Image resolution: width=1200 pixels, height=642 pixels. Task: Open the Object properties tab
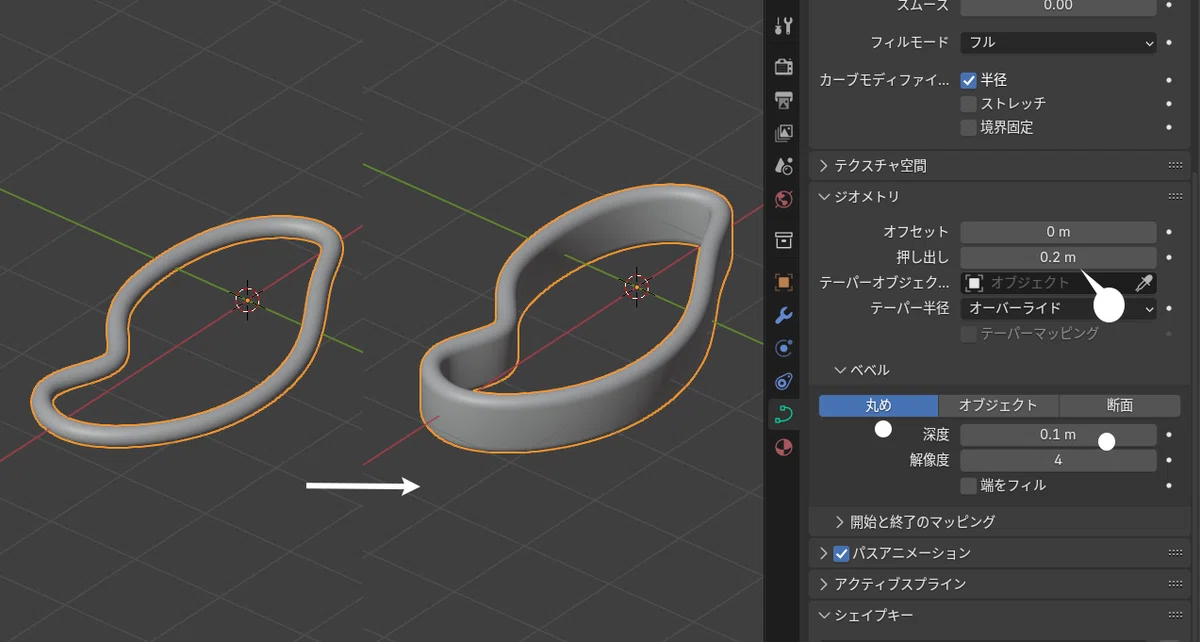(784, 283)
